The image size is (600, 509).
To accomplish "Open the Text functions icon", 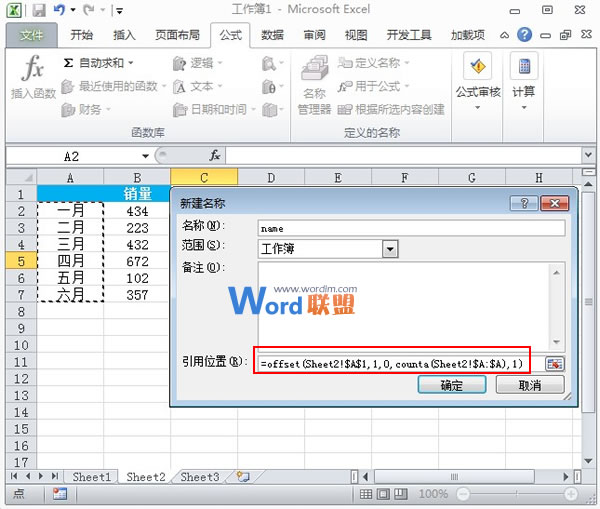I will pos(179,86).
